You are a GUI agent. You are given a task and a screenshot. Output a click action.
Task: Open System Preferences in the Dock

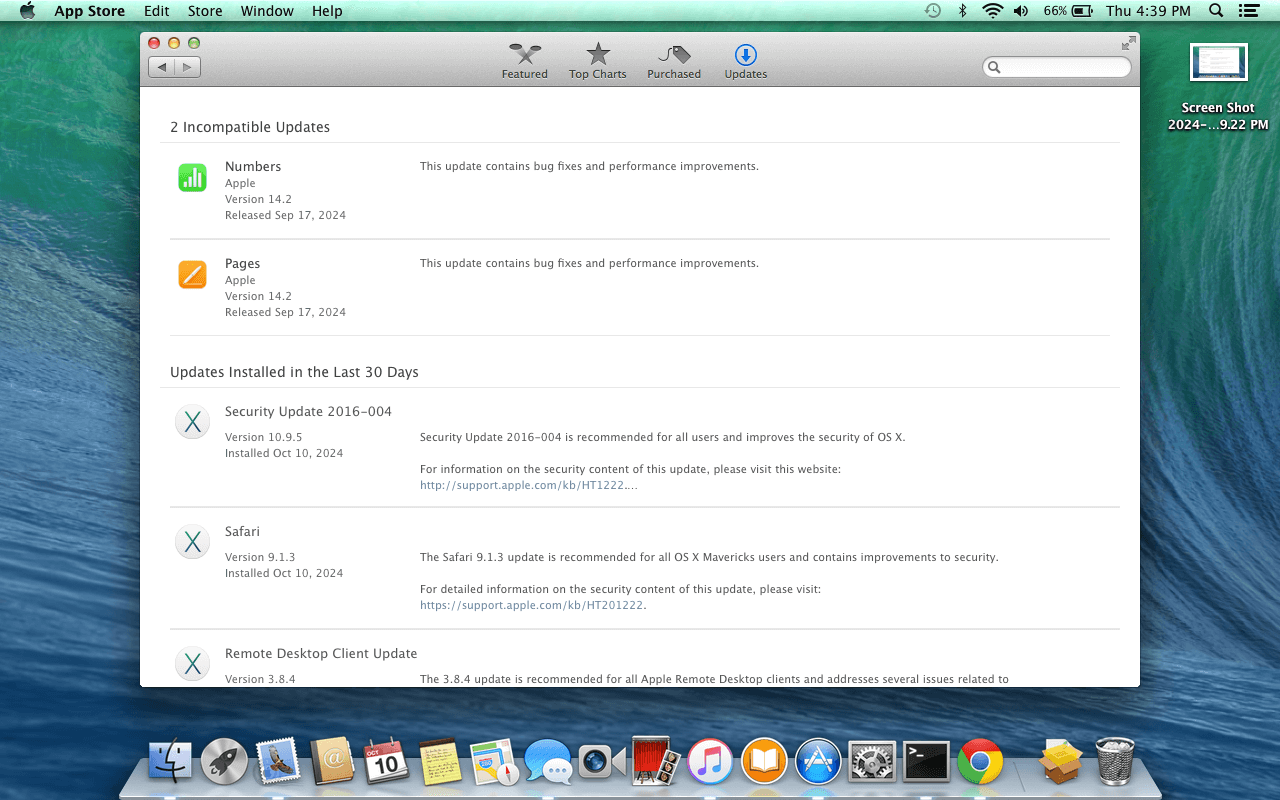point(872,762)
